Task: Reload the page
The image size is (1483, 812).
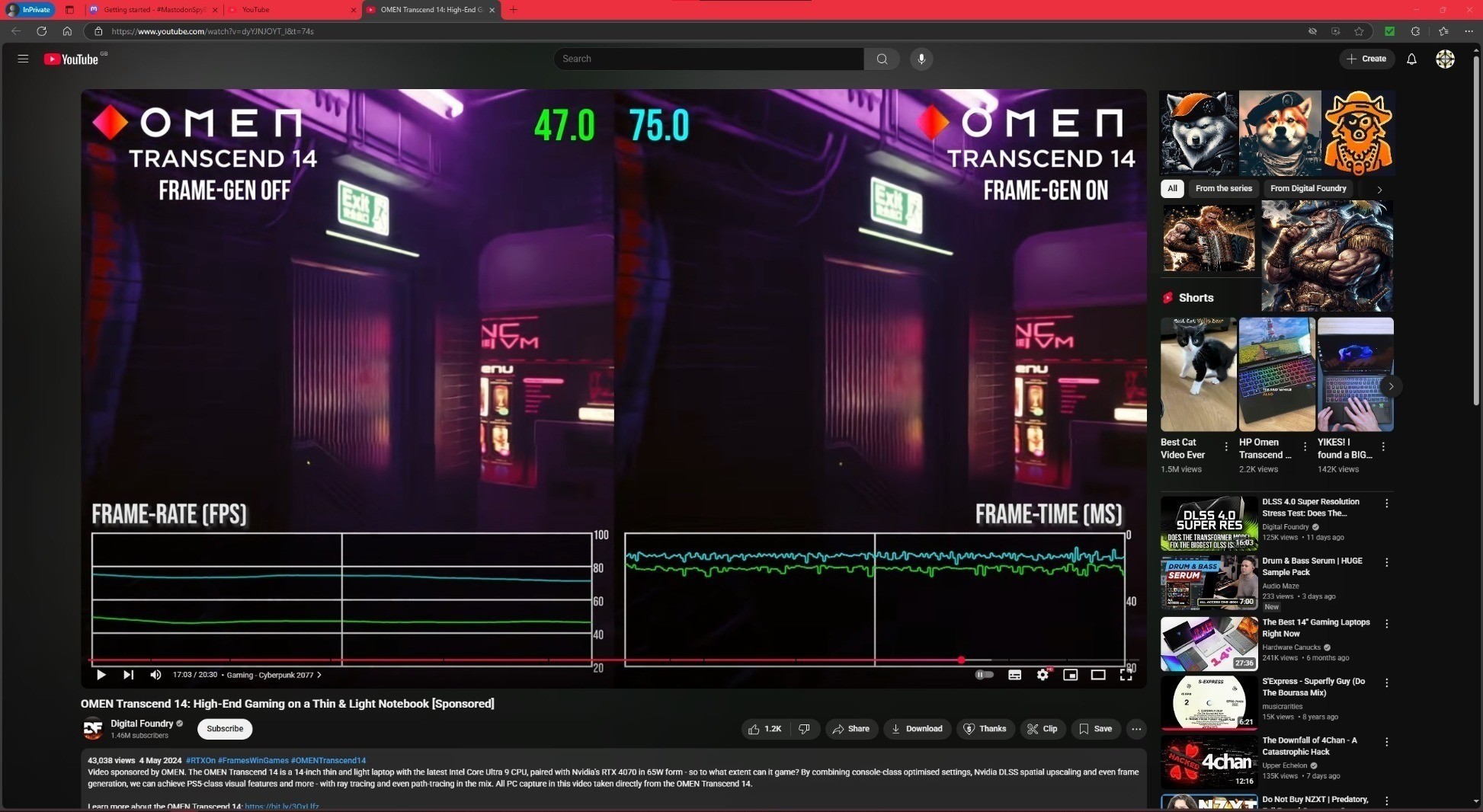Action: tap(42, 31)
